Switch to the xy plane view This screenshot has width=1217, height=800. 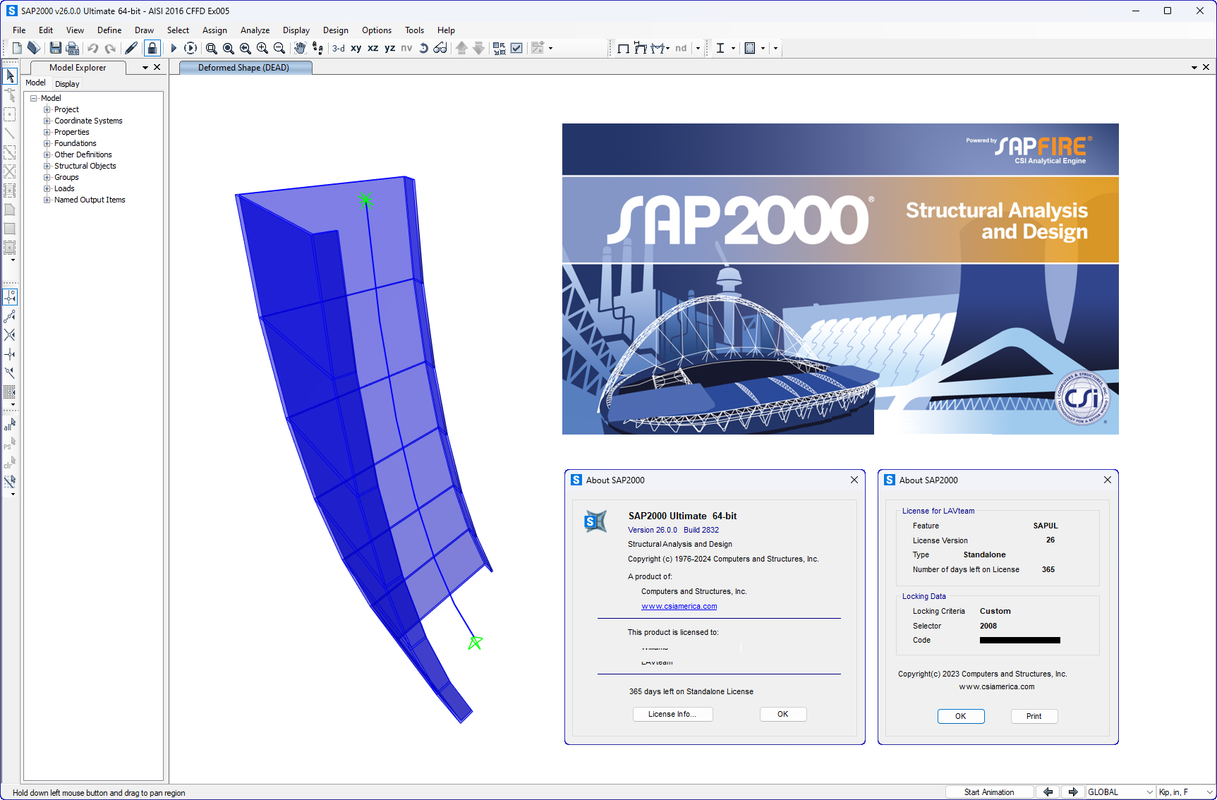(356, 48)
